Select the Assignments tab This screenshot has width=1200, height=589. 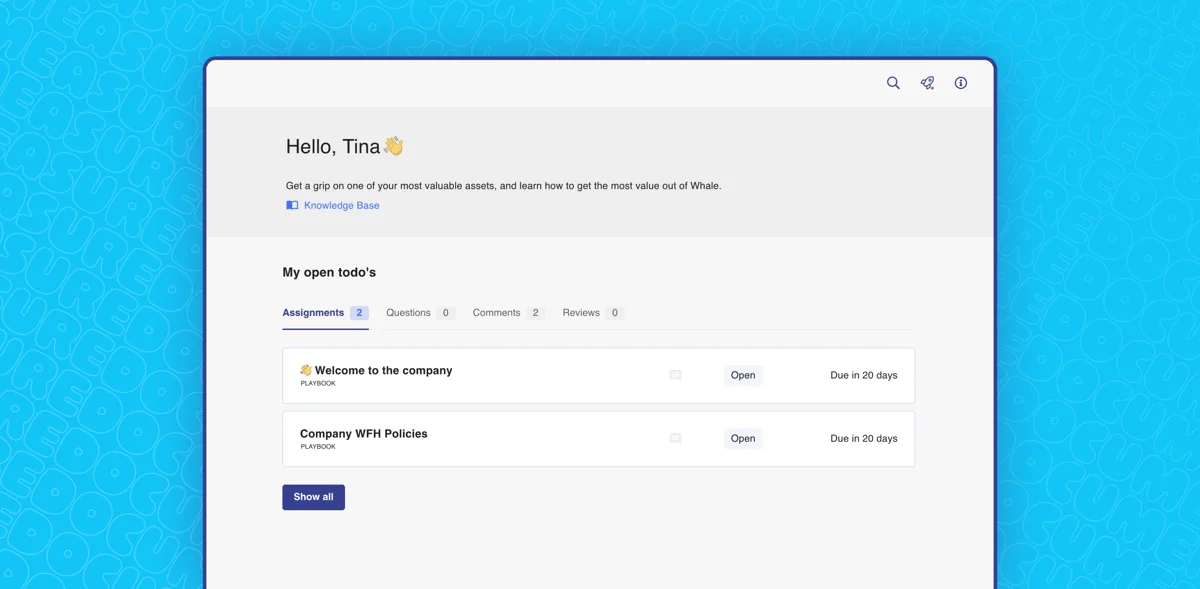(312, 312)
